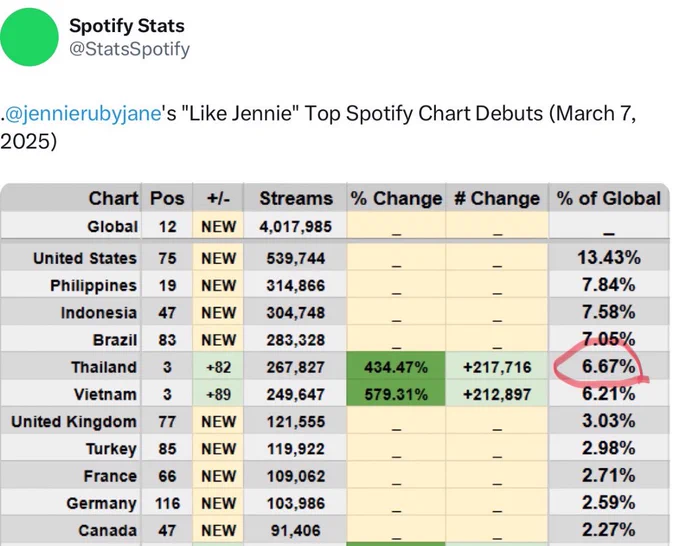Click the 434.47% change cell

tap(396, 367)
